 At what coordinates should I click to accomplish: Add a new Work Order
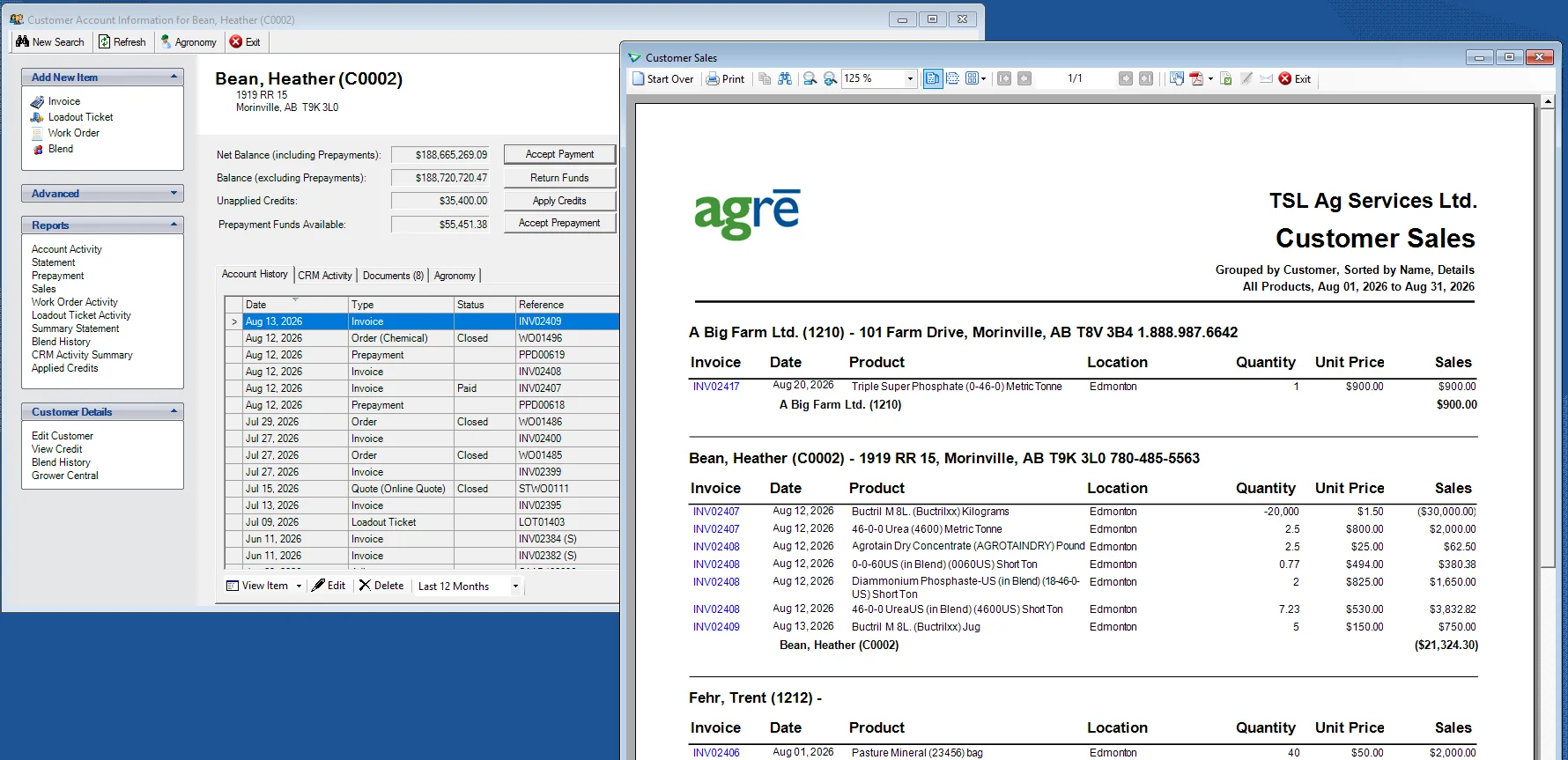click(x=73, y=133)
